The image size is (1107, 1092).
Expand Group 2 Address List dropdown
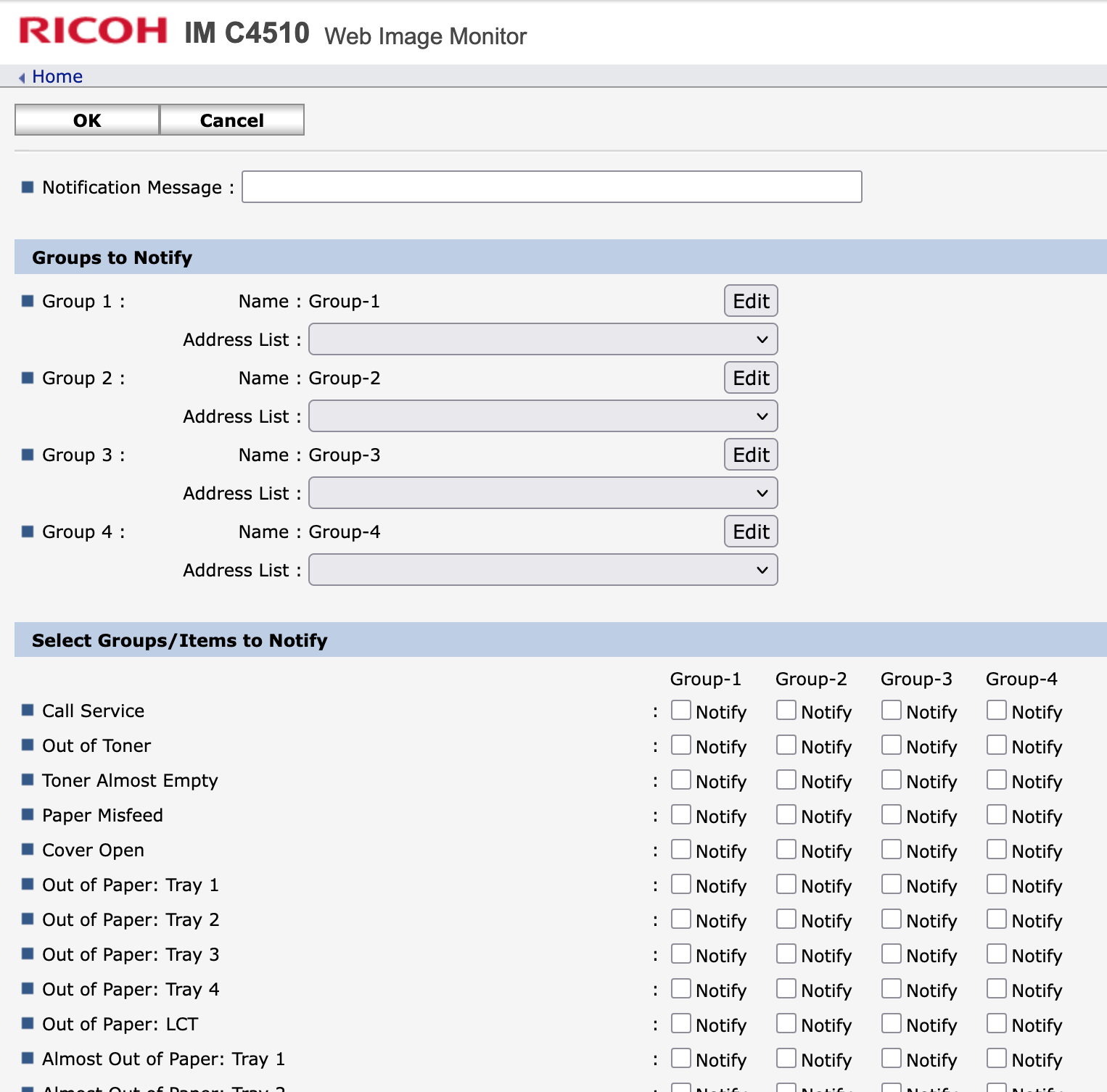click(x=543, y=416)
